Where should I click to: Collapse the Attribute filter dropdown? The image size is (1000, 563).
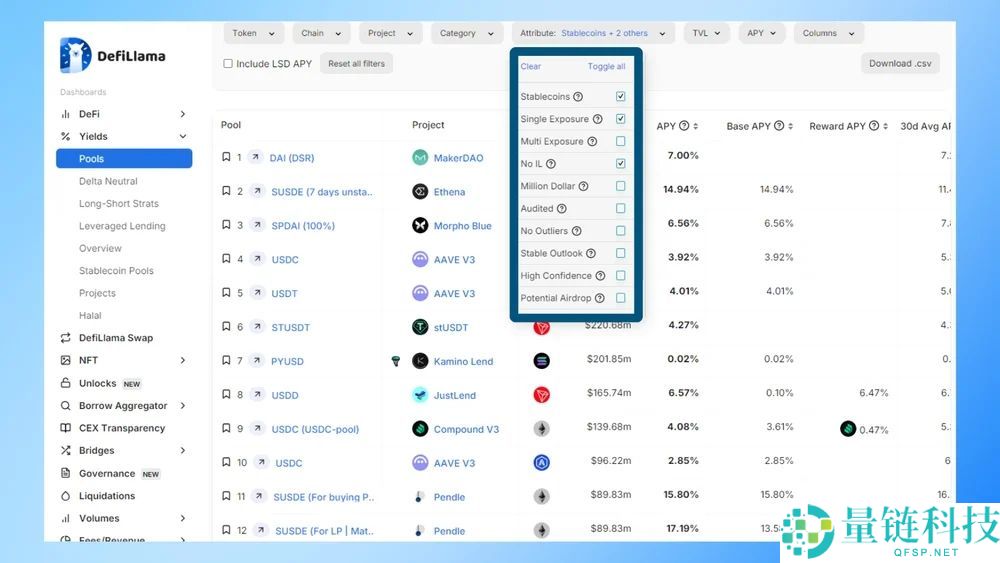point(592,33)
